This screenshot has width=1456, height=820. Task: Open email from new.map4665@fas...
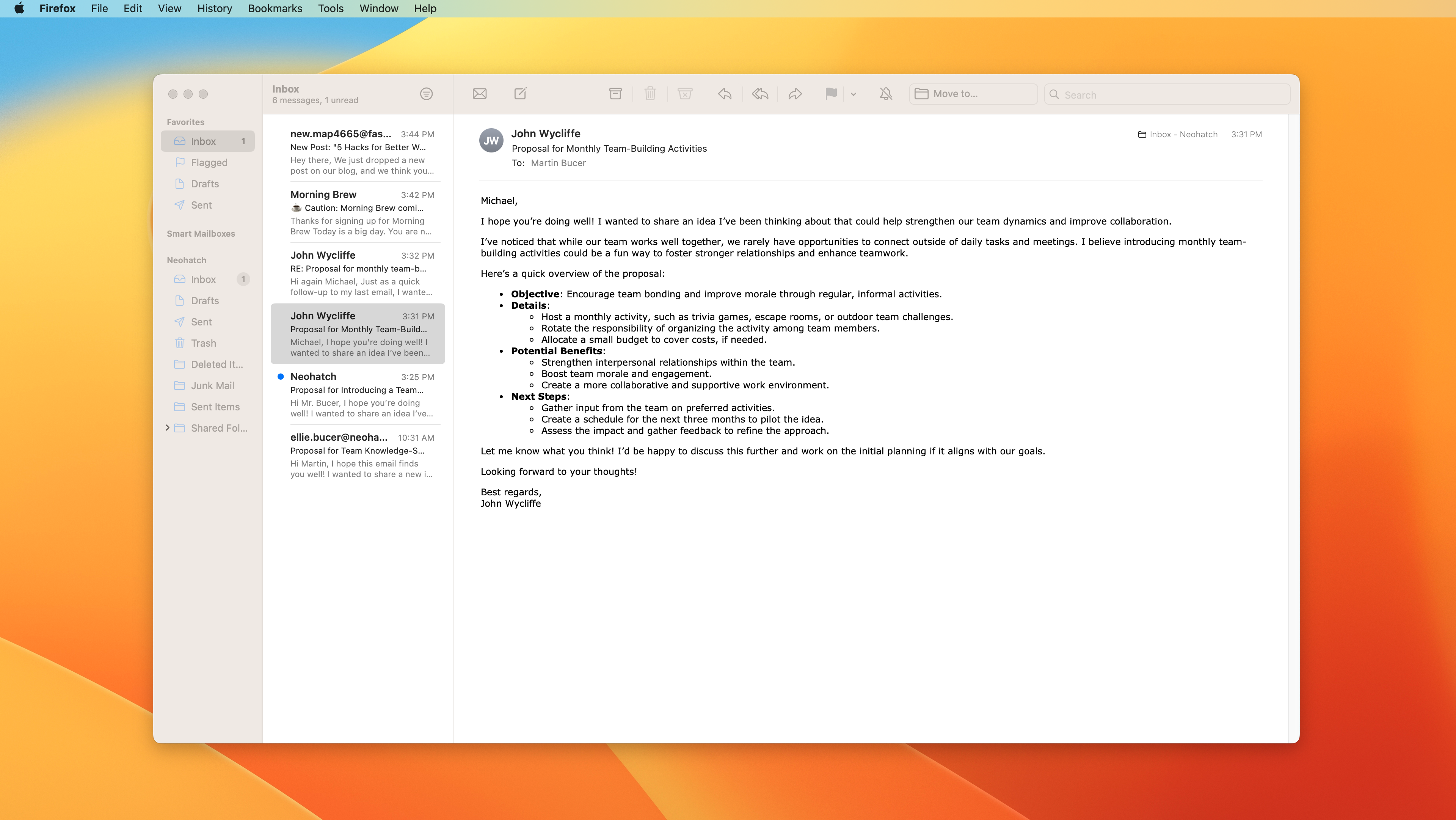358,152
